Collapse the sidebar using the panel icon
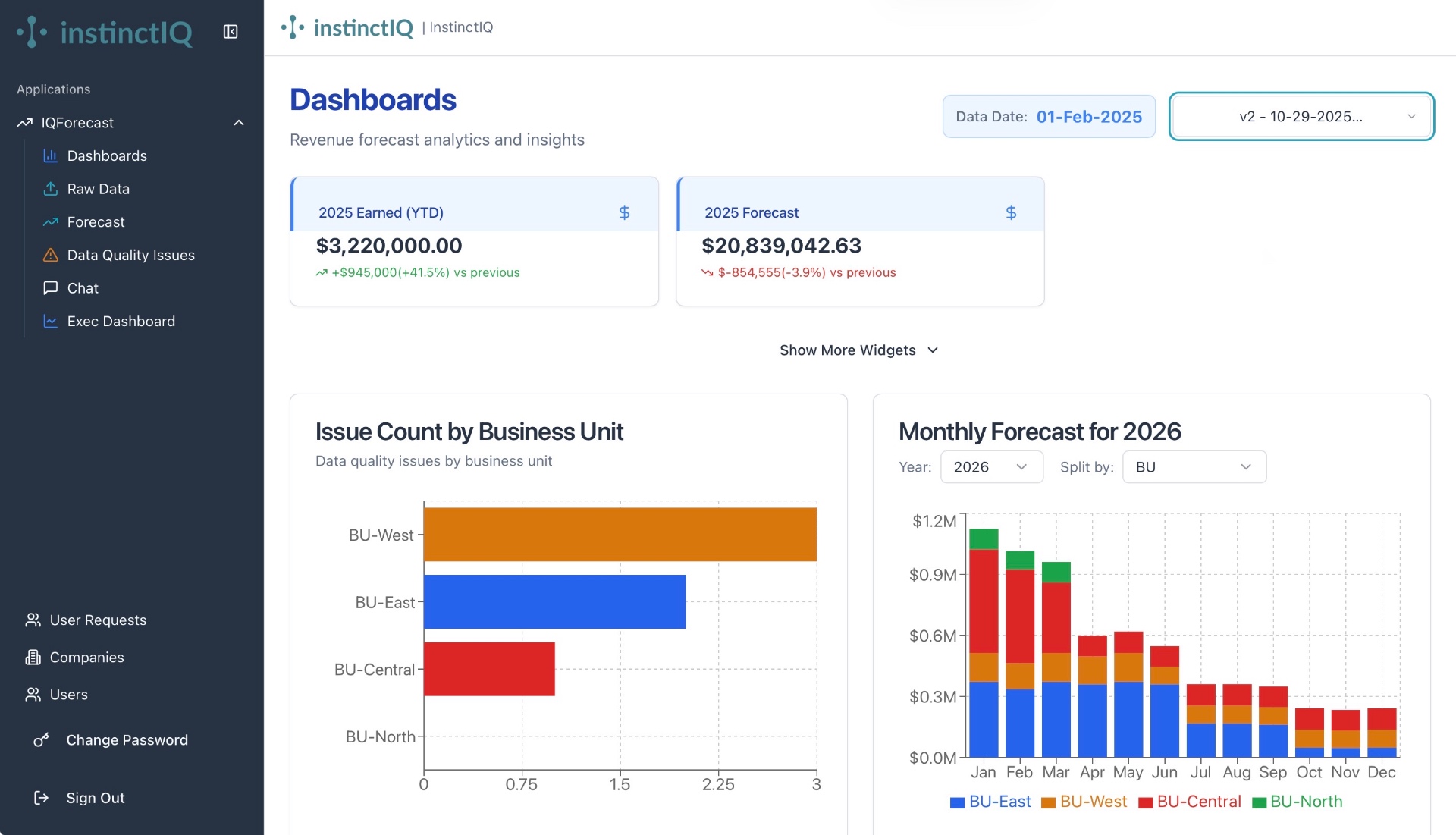 (x=231, y=32)
